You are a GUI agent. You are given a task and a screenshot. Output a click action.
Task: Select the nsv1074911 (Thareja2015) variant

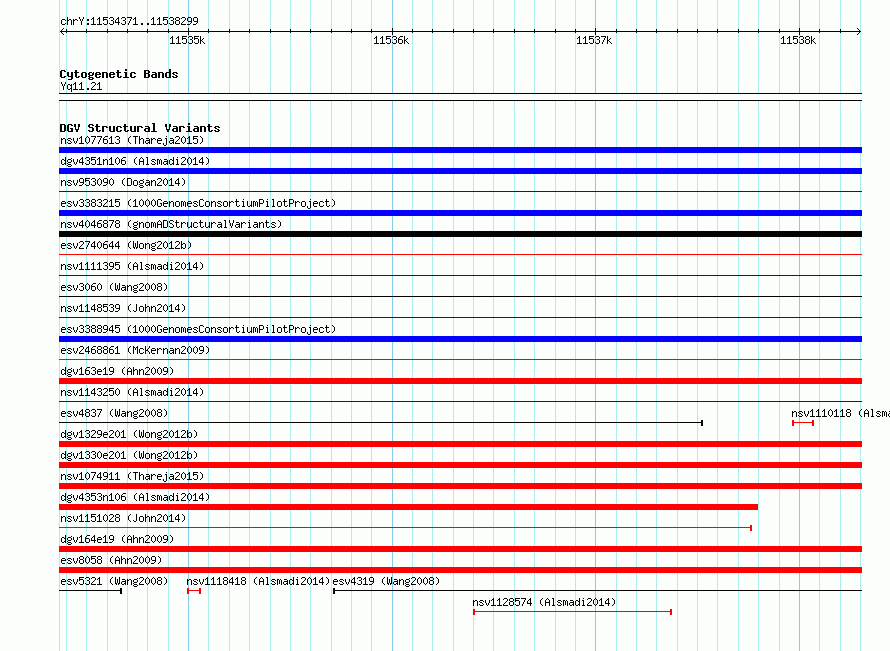pyautogui.click(x=132, y=476)
